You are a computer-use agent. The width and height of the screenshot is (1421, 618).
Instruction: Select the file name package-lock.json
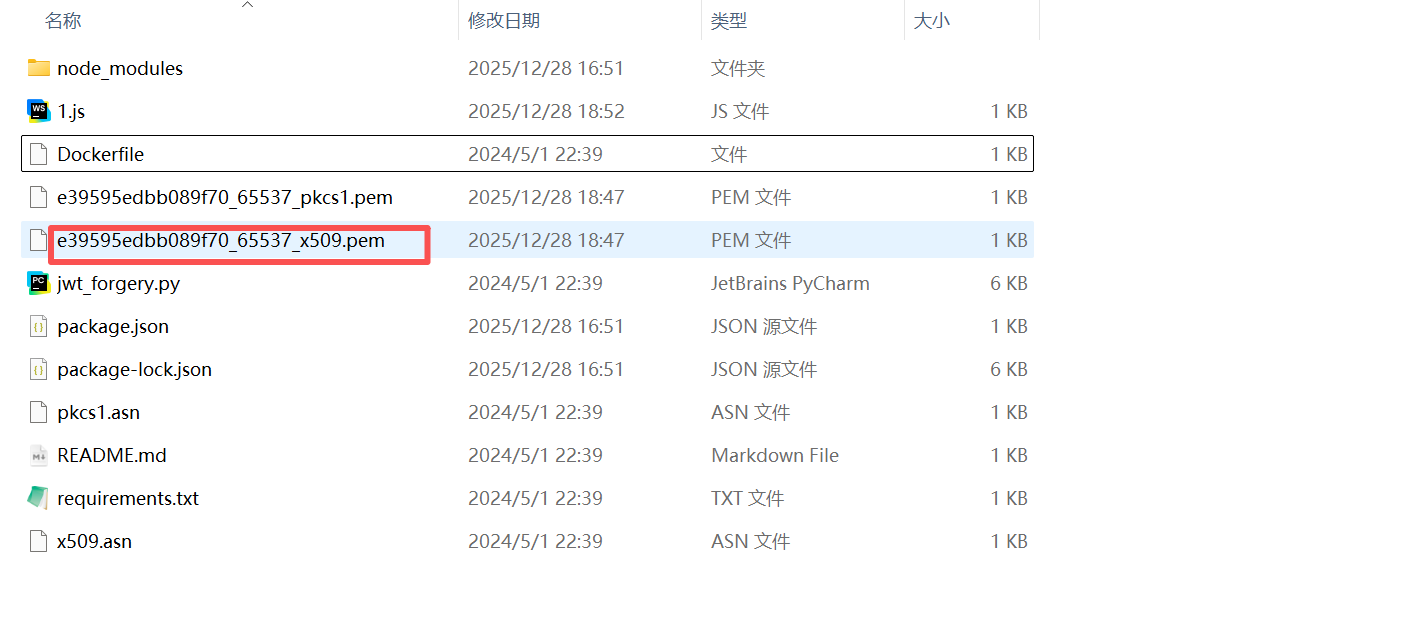[x=135, y=370]
